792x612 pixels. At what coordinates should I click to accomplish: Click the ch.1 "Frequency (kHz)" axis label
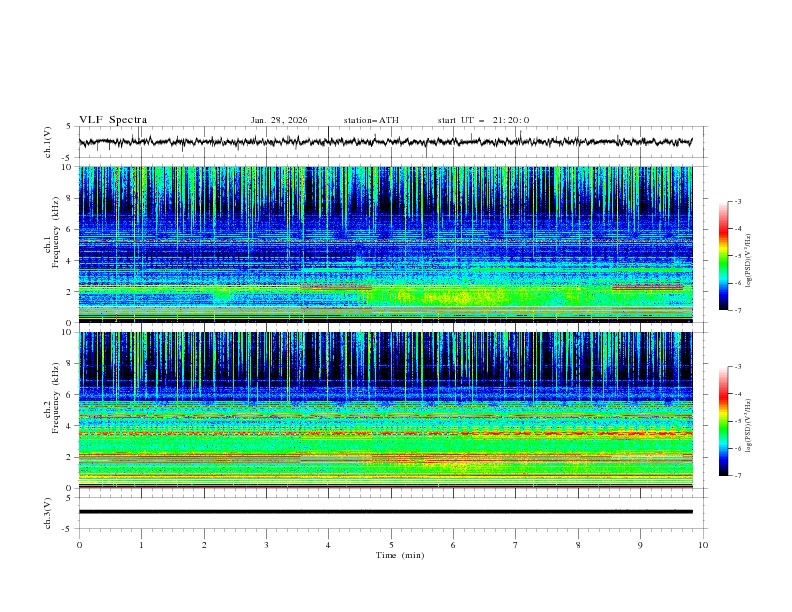(x=55, y=232)
